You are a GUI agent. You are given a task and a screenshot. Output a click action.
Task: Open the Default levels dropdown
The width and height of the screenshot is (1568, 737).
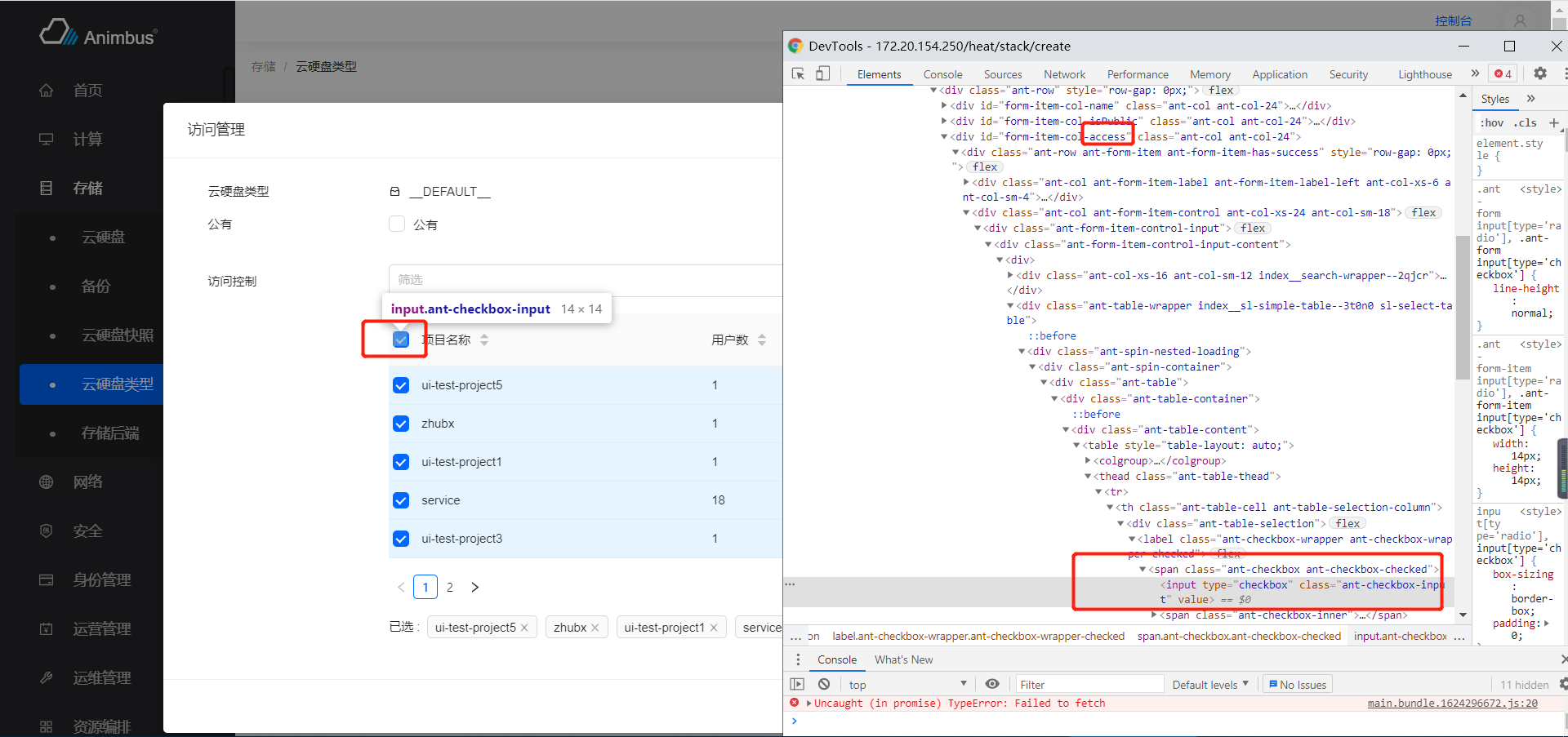[1210, 685]
